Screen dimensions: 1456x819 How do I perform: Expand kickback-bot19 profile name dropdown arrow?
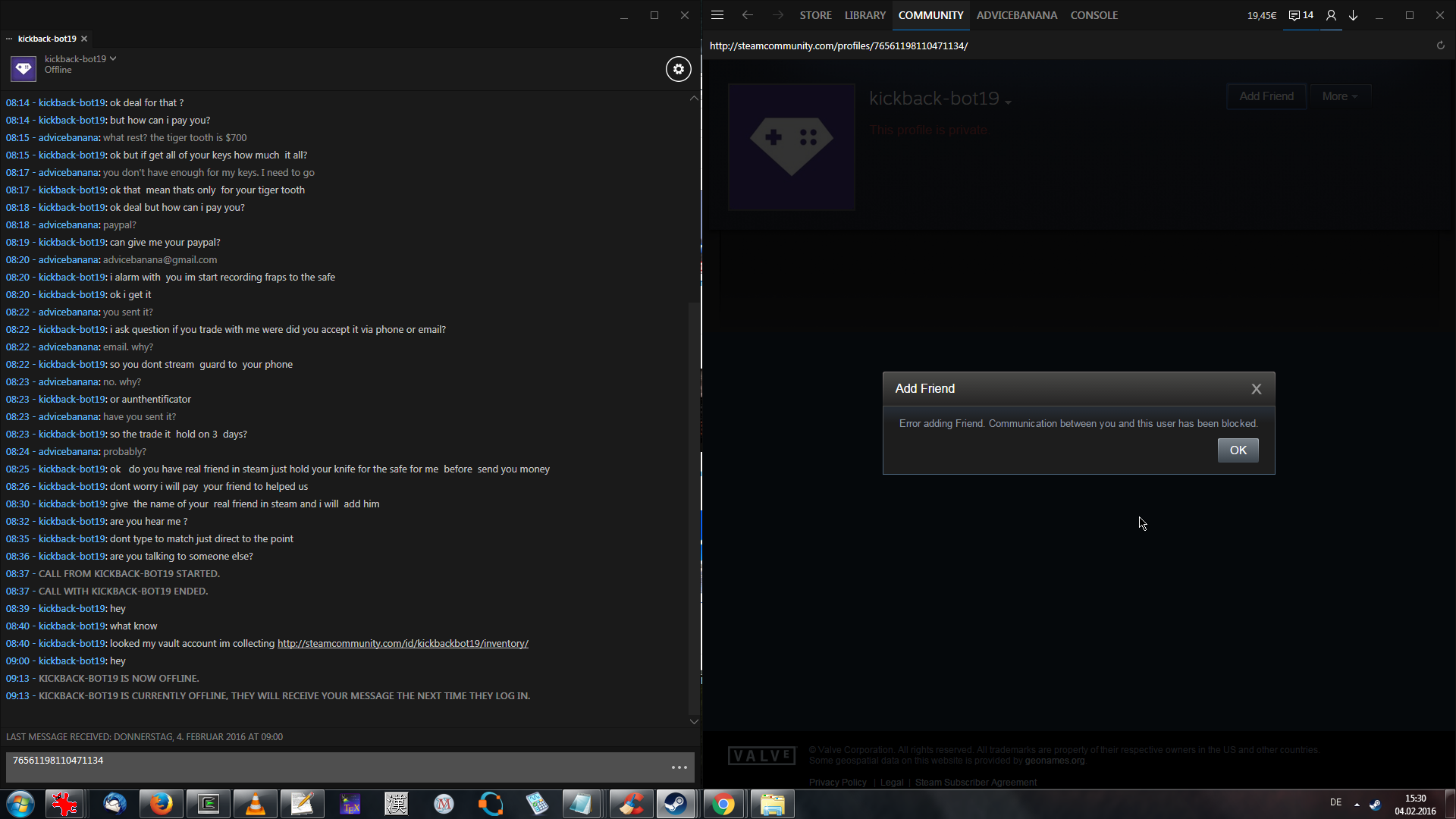[1008, 102]
